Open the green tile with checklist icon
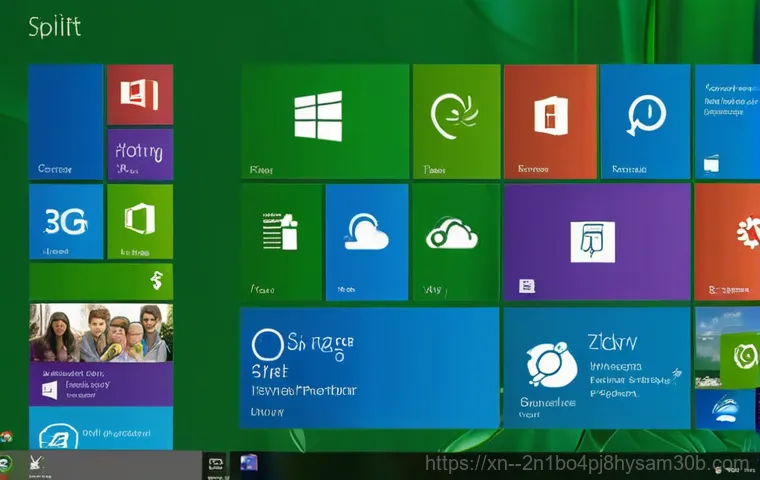The width and height of the screenshot is (760, 480). [x=282, y=242]
